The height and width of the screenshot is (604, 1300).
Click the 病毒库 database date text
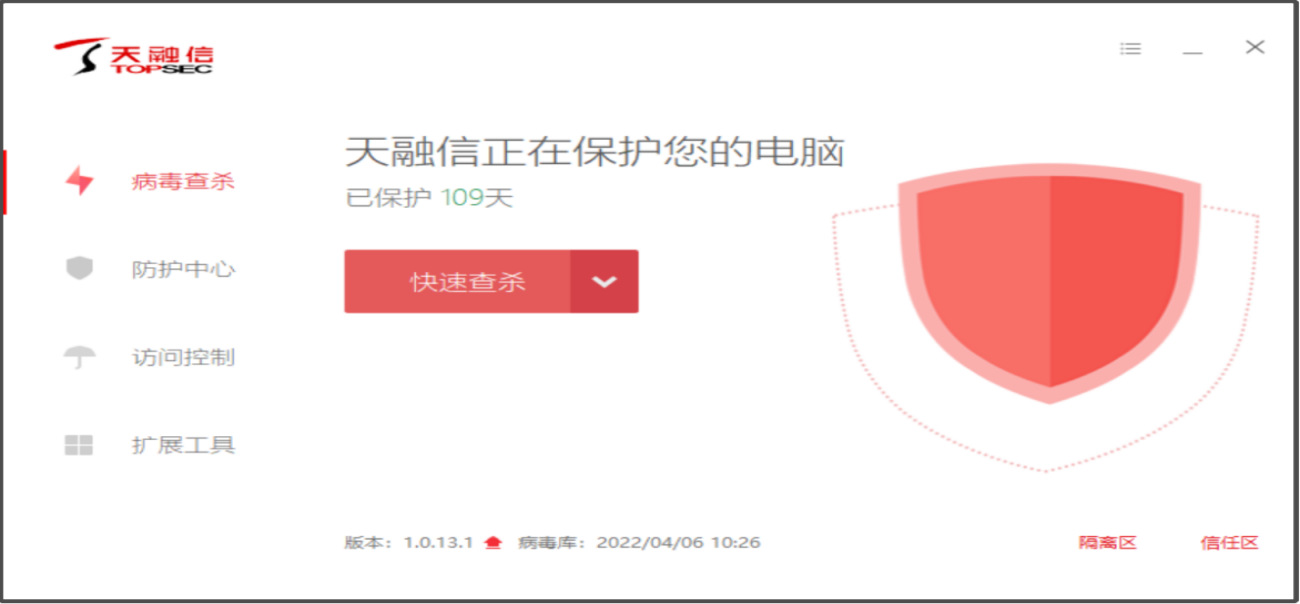(639, 543)
